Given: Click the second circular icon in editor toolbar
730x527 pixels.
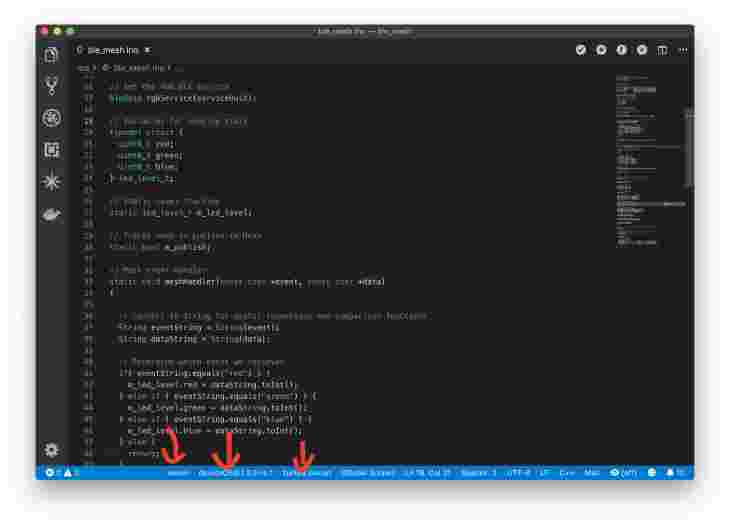Looking at the screenshot, I should (x=601, y=50).
